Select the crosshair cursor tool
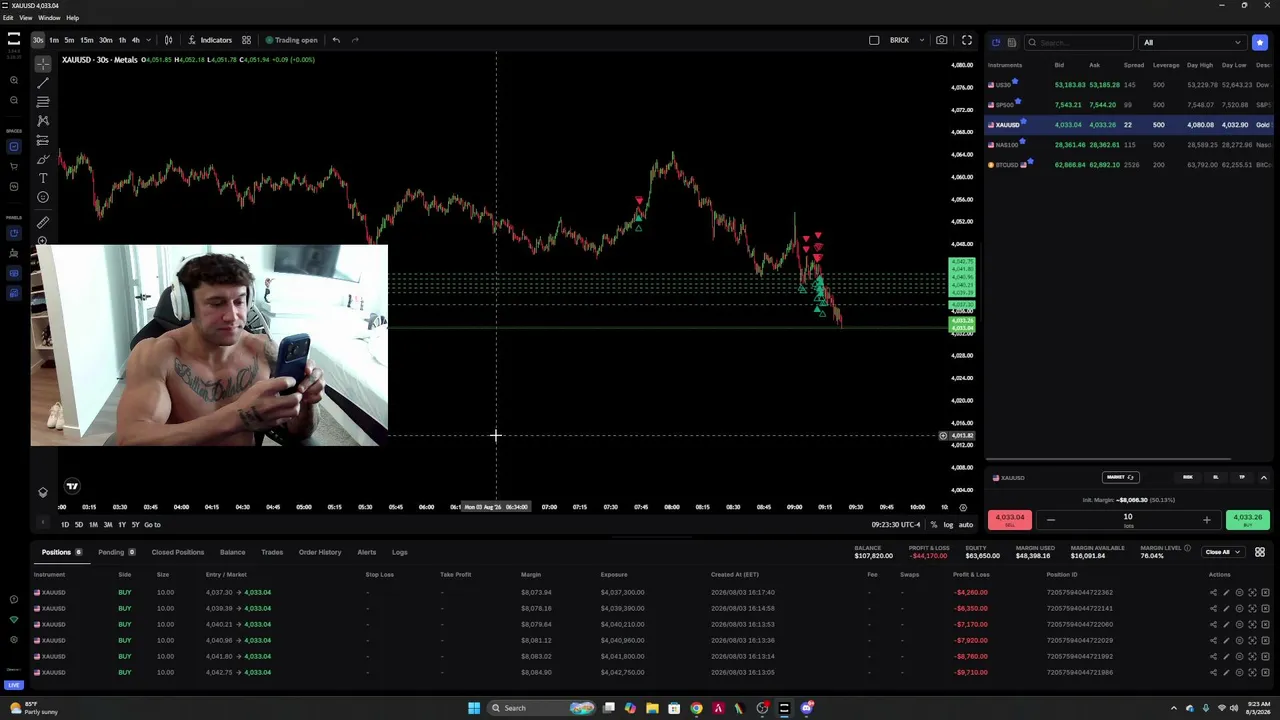The height and width of the screenshot is (720, 1280). coord(43,63)
